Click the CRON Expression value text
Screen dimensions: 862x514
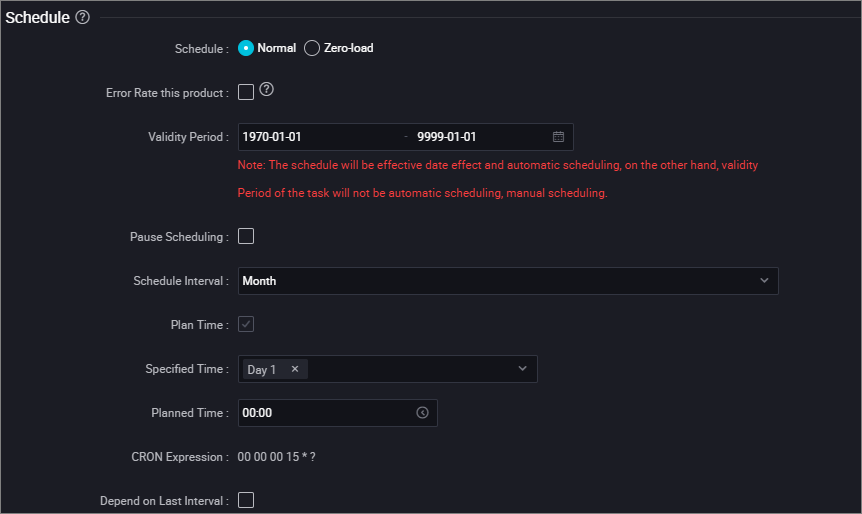(277, 457)
